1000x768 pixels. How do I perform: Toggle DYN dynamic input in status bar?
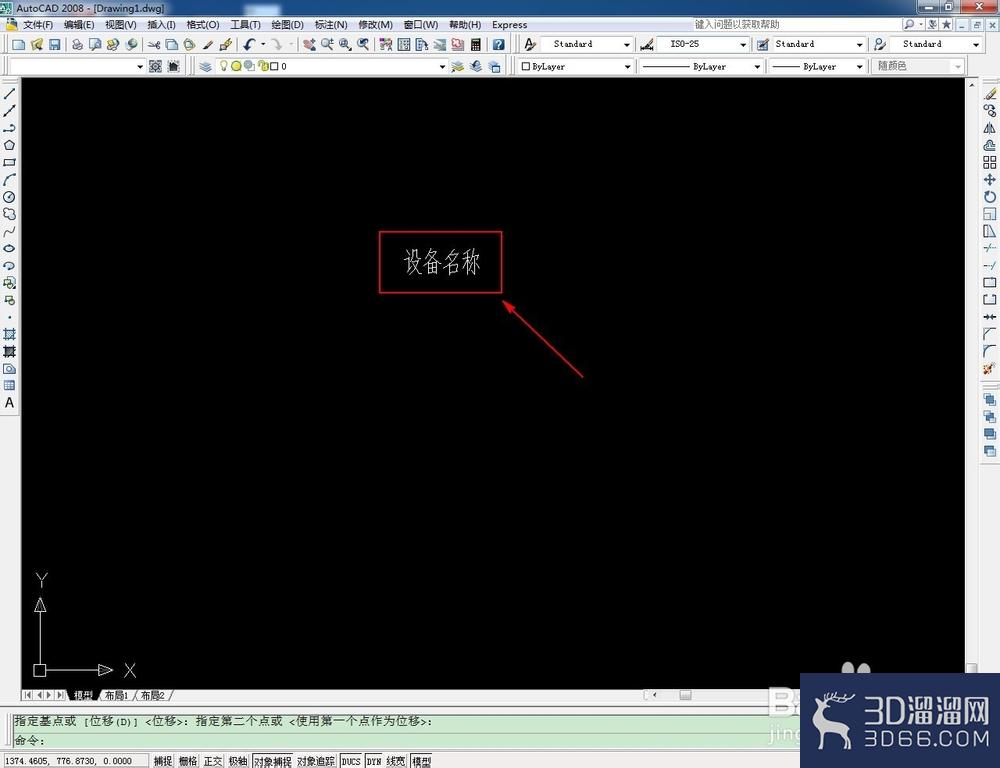pos(374,761)
